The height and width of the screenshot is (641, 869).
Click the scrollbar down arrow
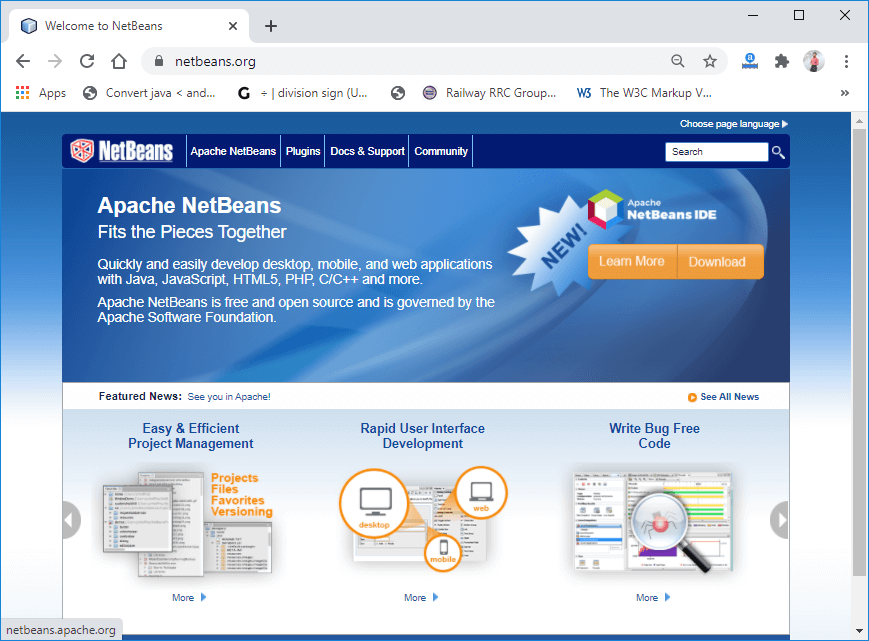858,630
